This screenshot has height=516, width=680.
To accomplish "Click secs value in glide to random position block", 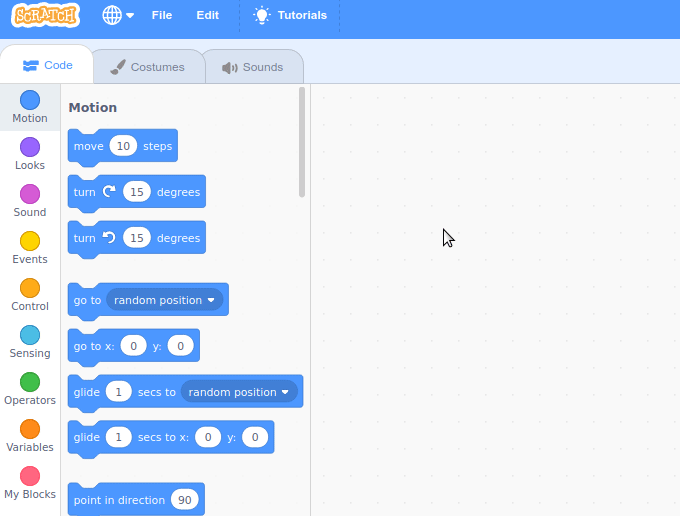I will tap(118, 392).
